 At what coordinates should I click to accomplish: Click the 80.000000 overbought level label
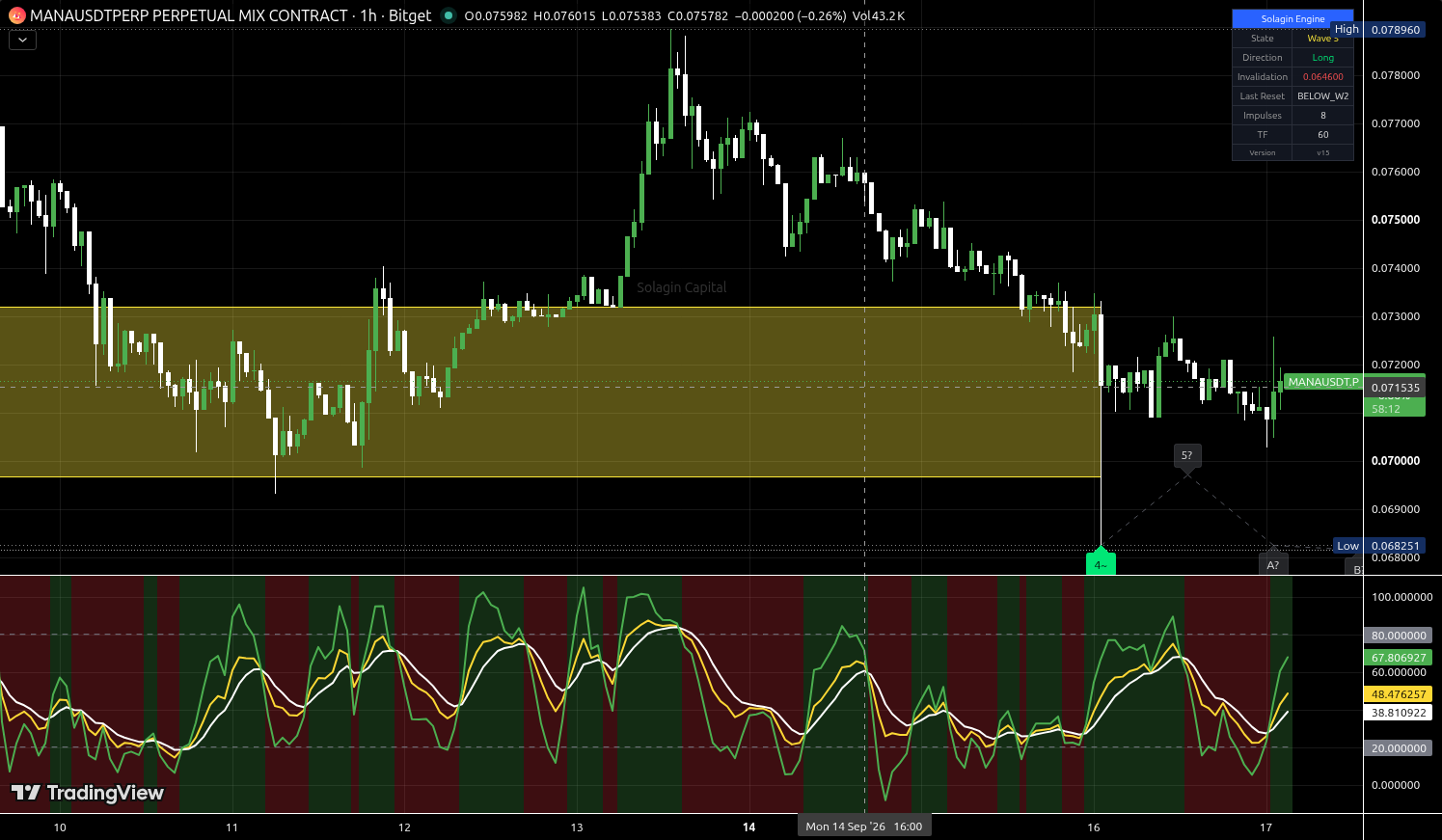[1399, 636]
